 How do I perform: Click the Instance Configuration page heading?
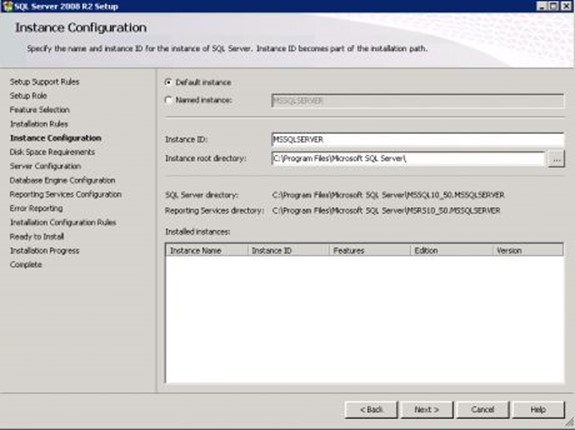point(81,27)
